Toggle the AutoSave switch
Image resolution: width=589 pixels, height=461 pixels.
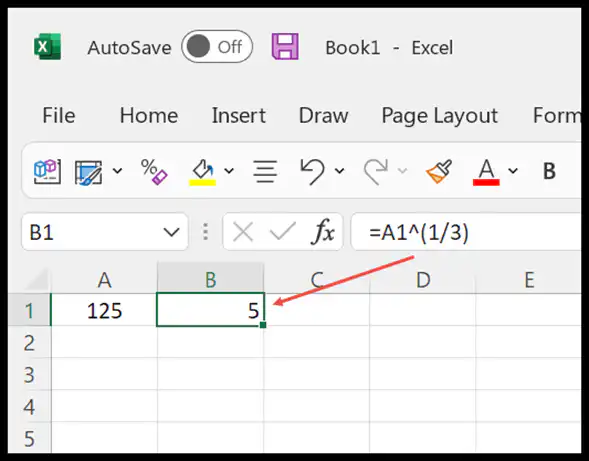click(217, 47)
